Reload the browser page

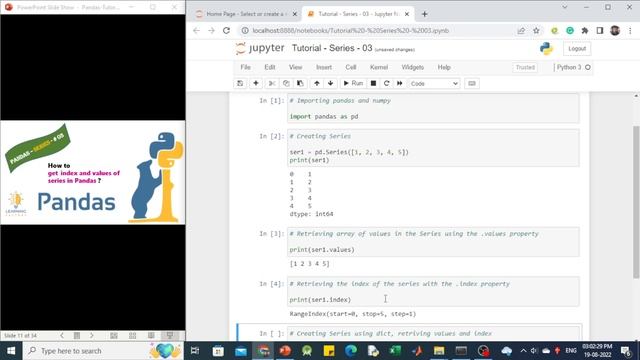coord(227,31)
